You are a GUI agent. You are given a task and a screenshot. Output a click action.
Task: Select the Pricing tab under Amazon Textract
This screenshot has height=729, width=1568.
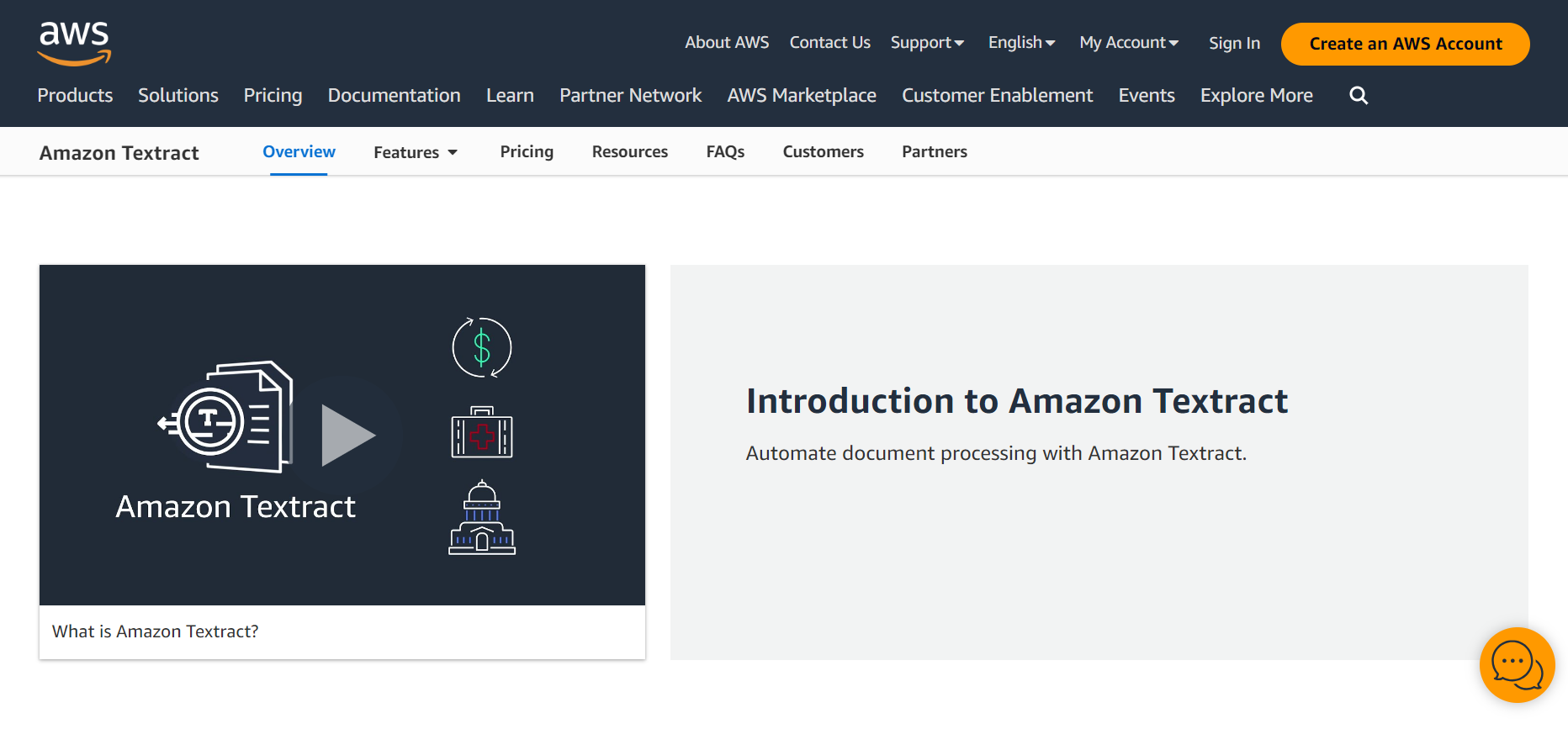coord(527,152)
